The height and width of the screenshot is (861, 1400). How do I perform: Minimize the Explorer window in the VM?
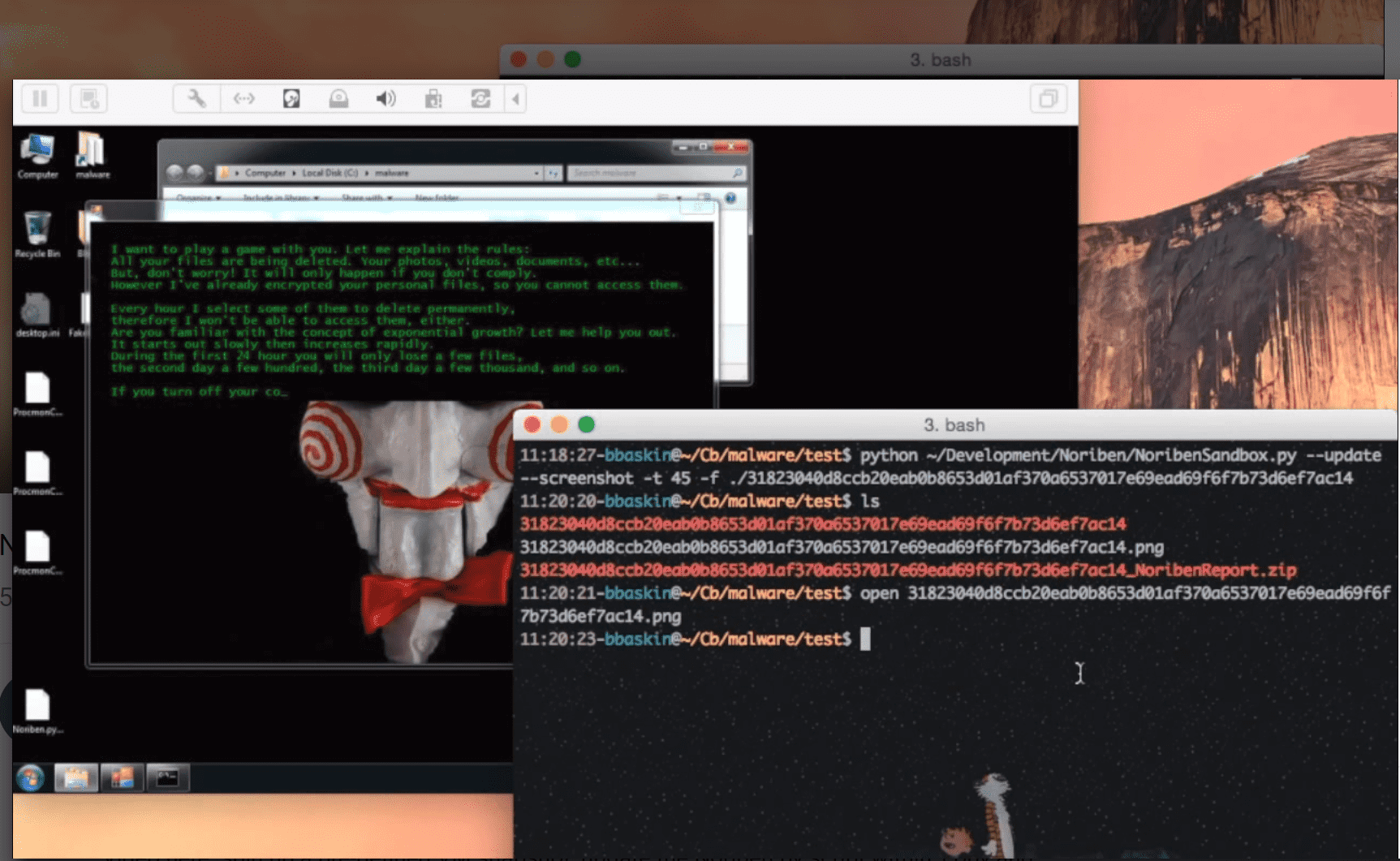(683, 147)
